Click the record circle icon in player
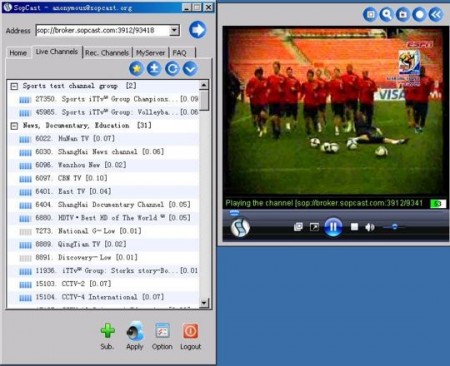This screenshot has width=450, height=366. click(x=420, y=14)
